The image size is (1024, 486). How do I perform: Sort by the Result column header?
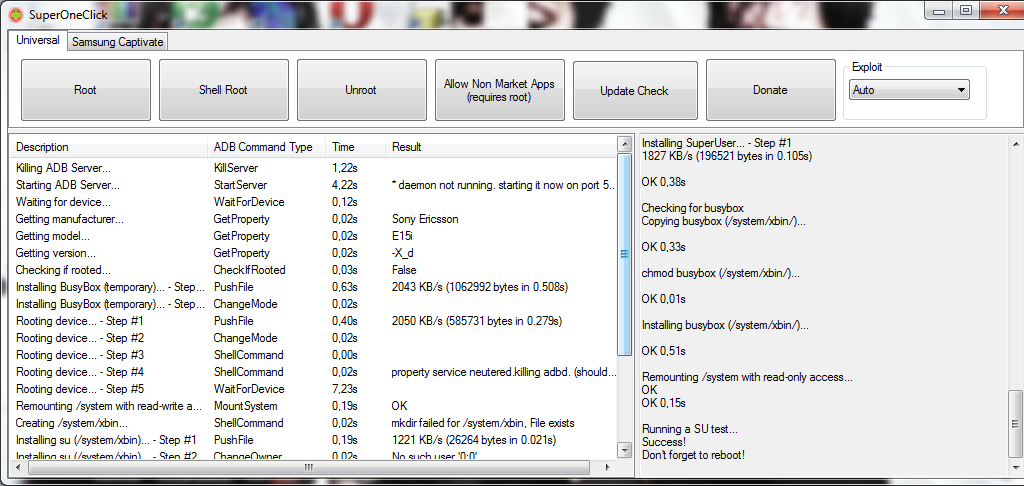coord(501,147)
